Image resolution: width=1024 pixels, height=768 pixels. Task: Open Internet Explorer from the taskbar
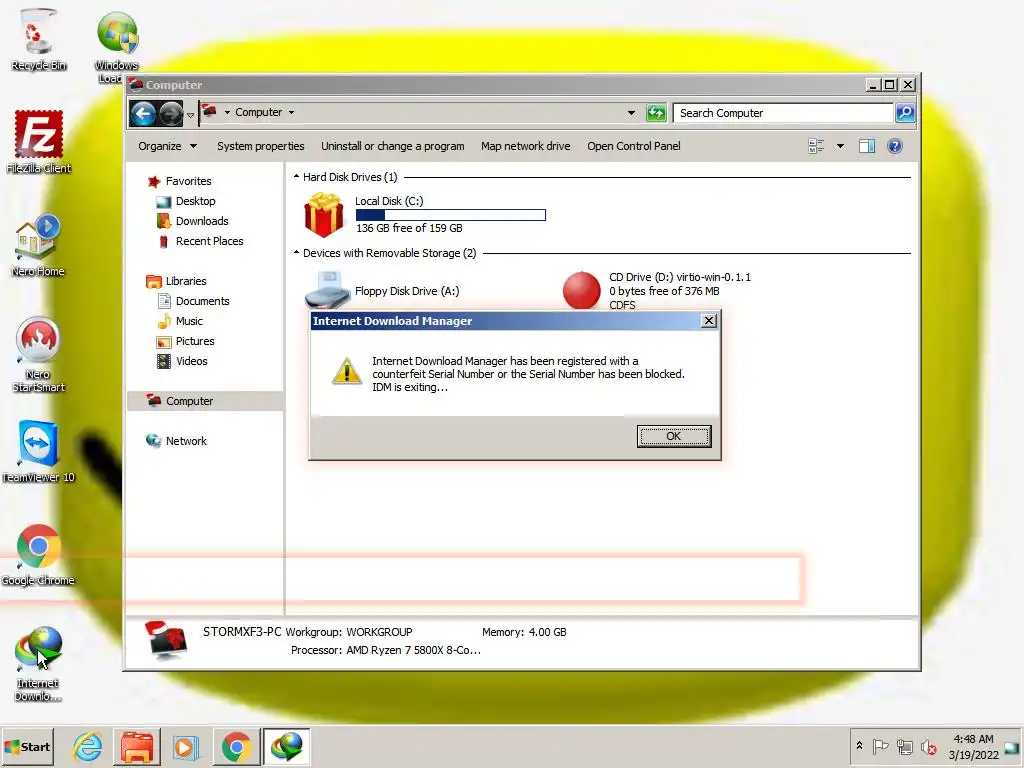[88, 747]
